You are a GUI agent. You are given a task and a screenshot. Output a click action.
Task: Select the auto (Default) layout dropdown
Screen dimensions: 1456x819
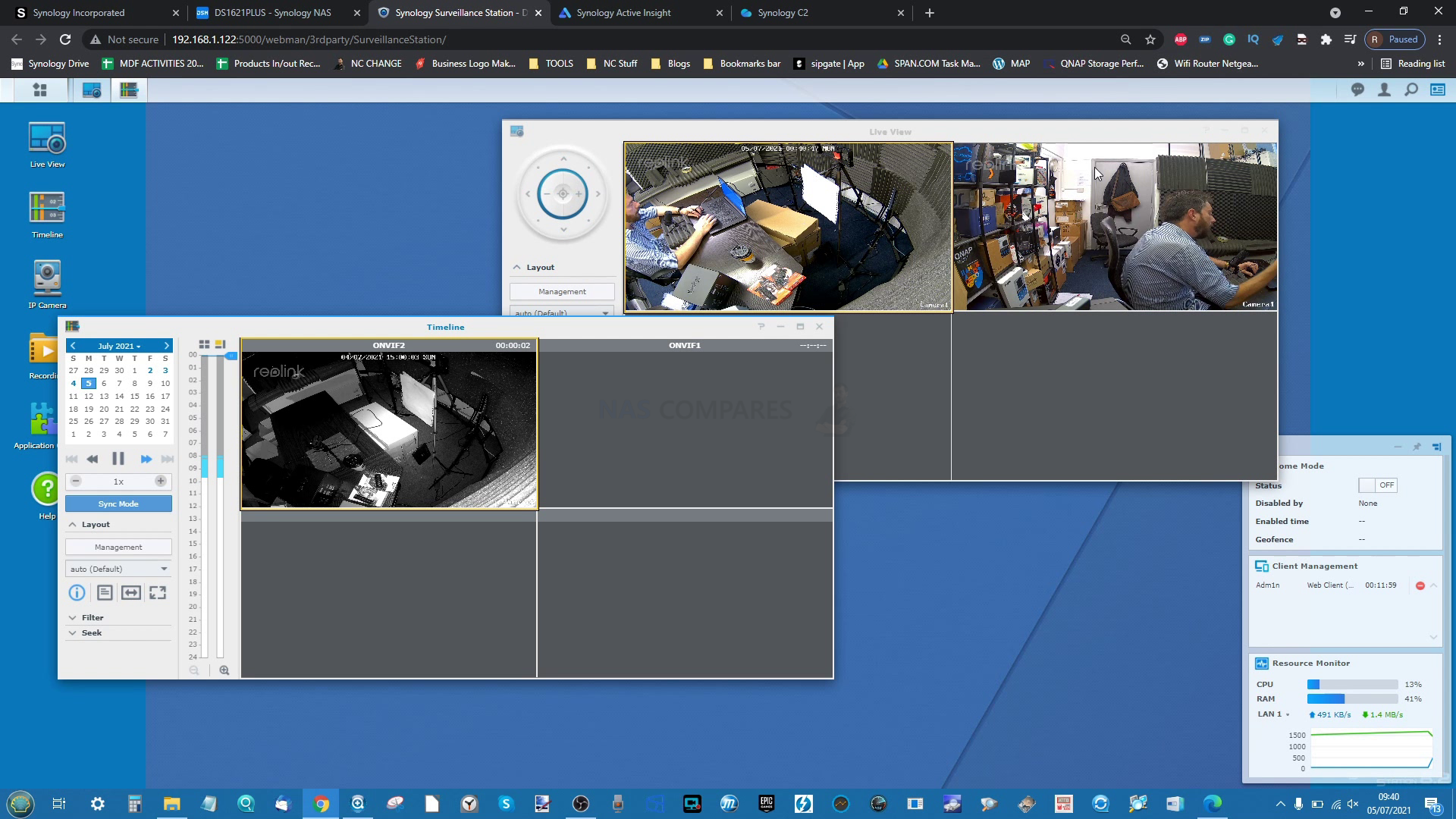point(118,568)
